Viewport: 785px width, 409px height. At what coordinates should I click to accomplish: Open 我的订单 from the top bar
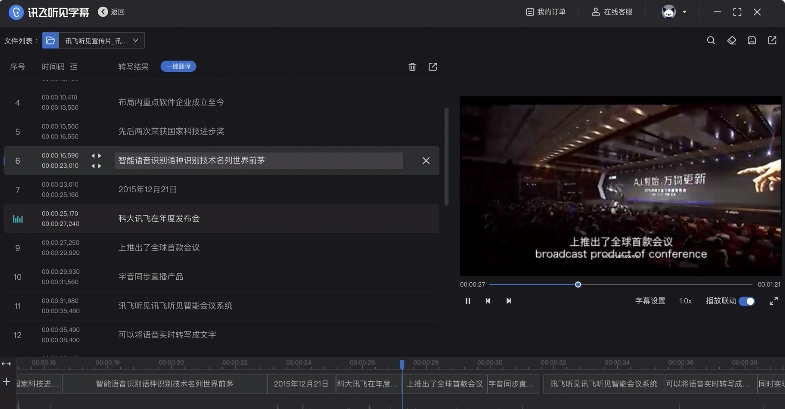click(x=545, y=12)
